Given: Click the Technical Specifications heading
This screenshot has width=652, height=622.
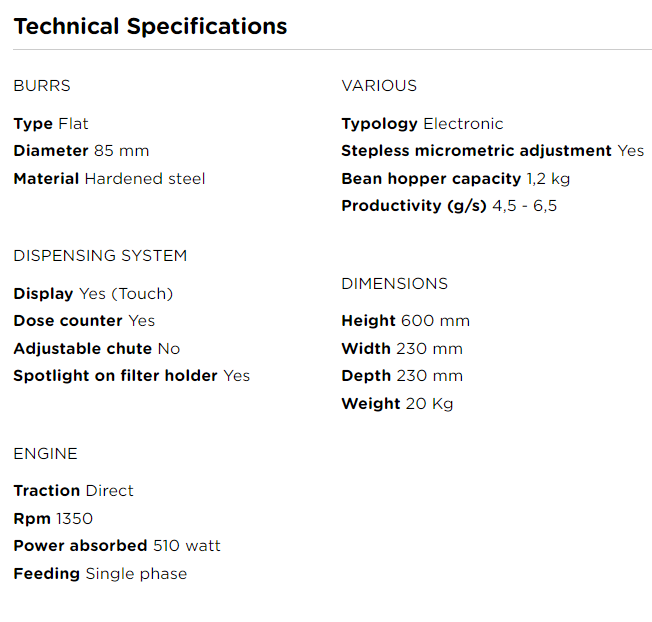Looking at the screenshot, I should coord(150,27).
